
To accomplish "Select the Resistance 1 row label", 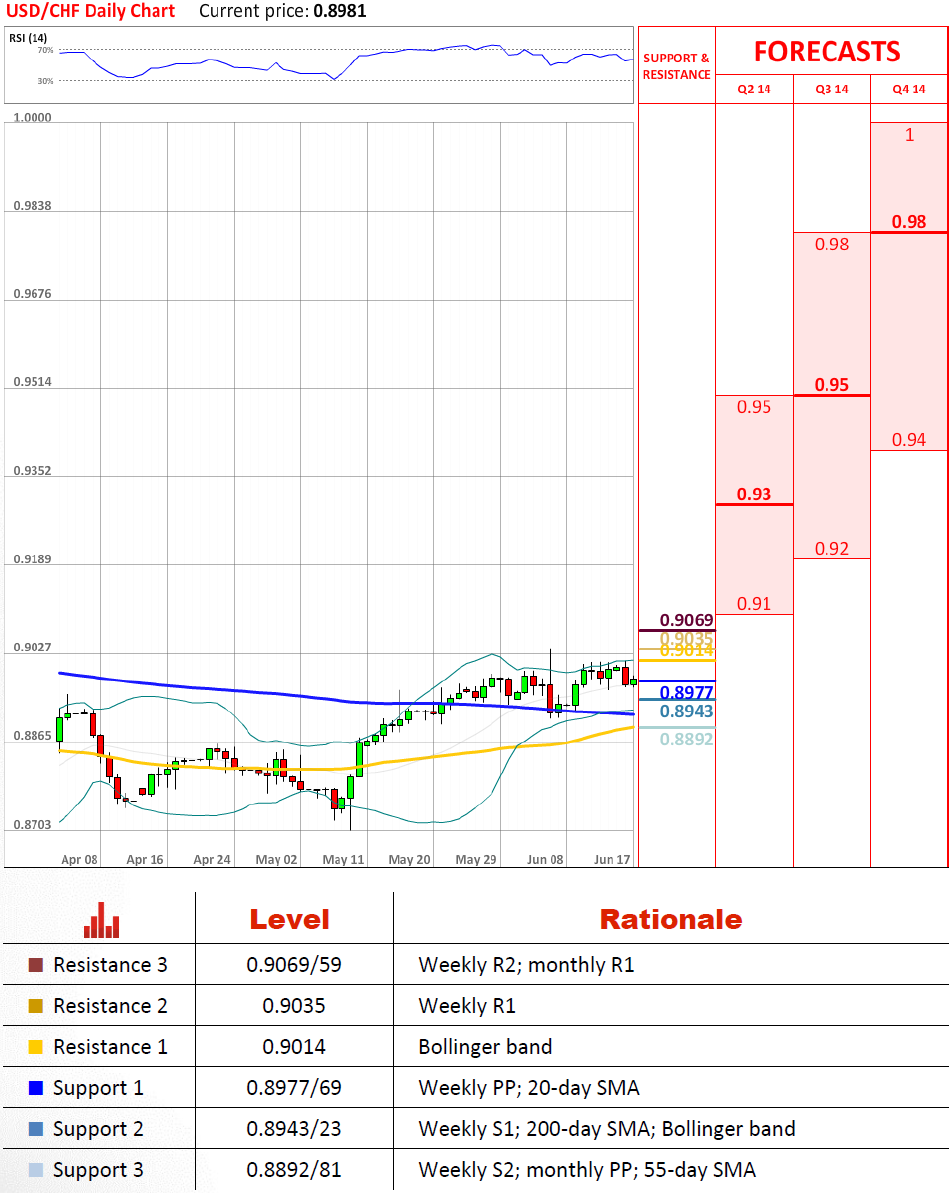I will [x=110, y=1047].
